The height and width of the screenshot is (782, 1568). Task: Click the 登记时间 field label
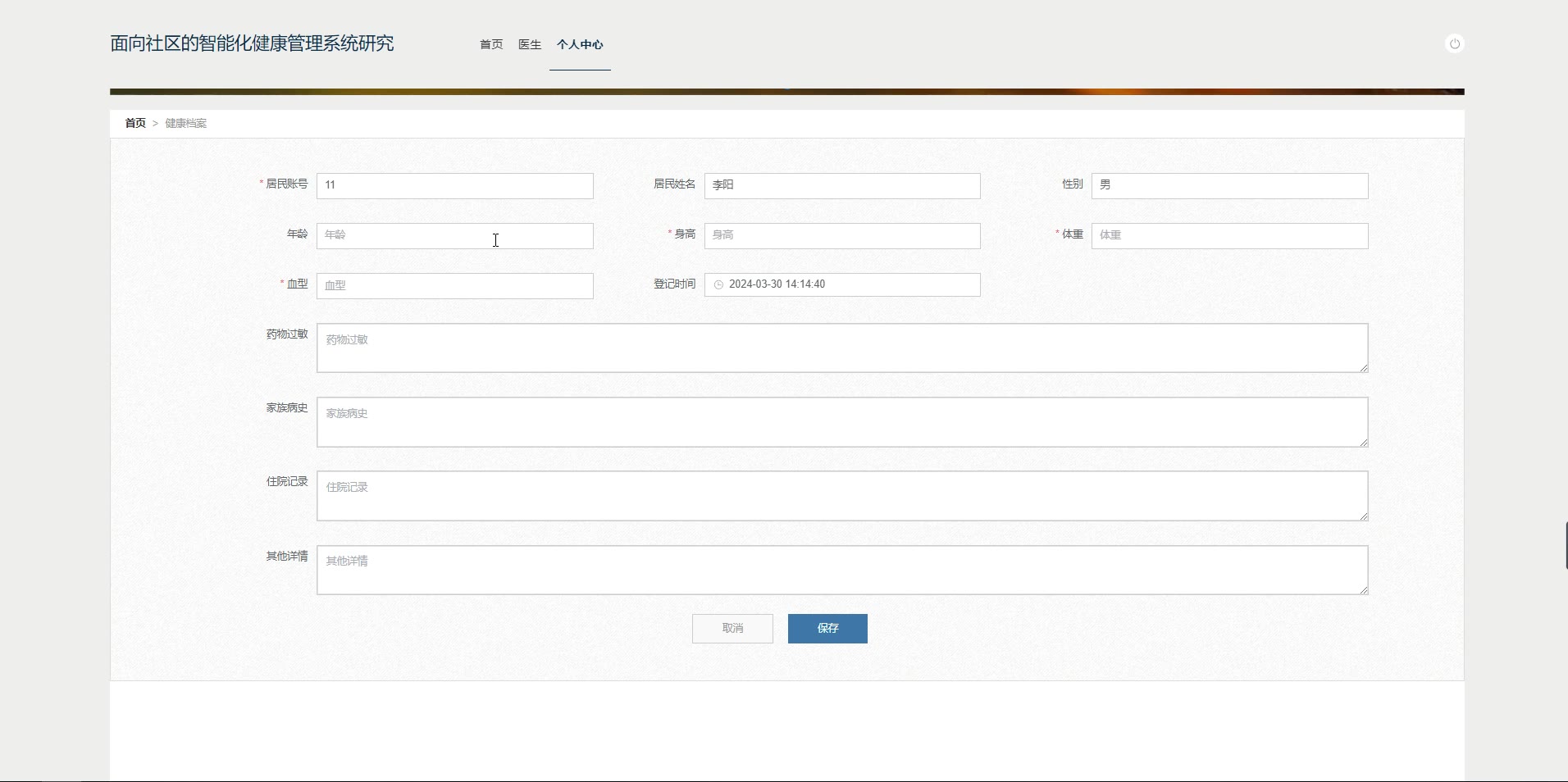[x=674, y=284]
